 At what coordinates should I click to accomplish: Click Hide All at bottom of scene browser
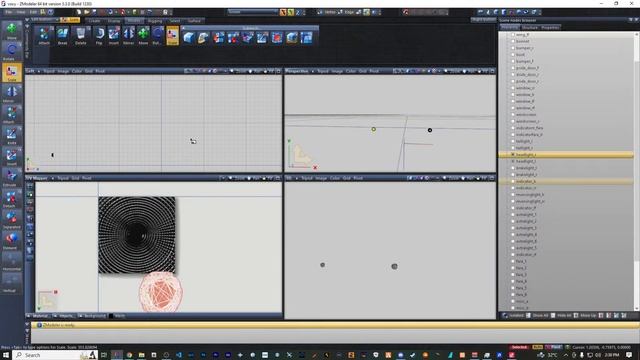[x=561, y=316]
